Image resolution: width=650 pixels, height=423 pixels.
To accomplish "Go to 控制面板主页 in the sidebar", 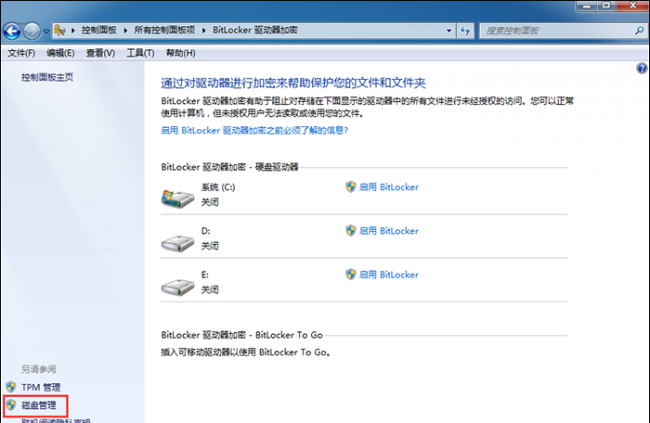I will 47,77.
